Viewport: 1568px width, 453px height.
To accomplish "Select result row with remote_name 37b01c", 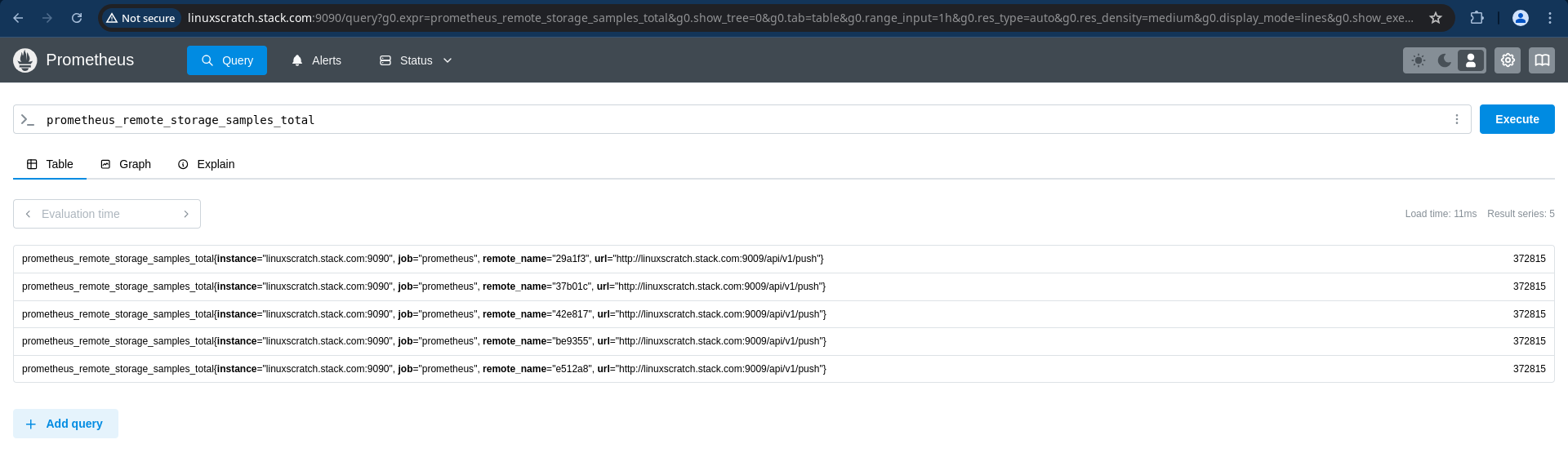I will pos(784,286).
